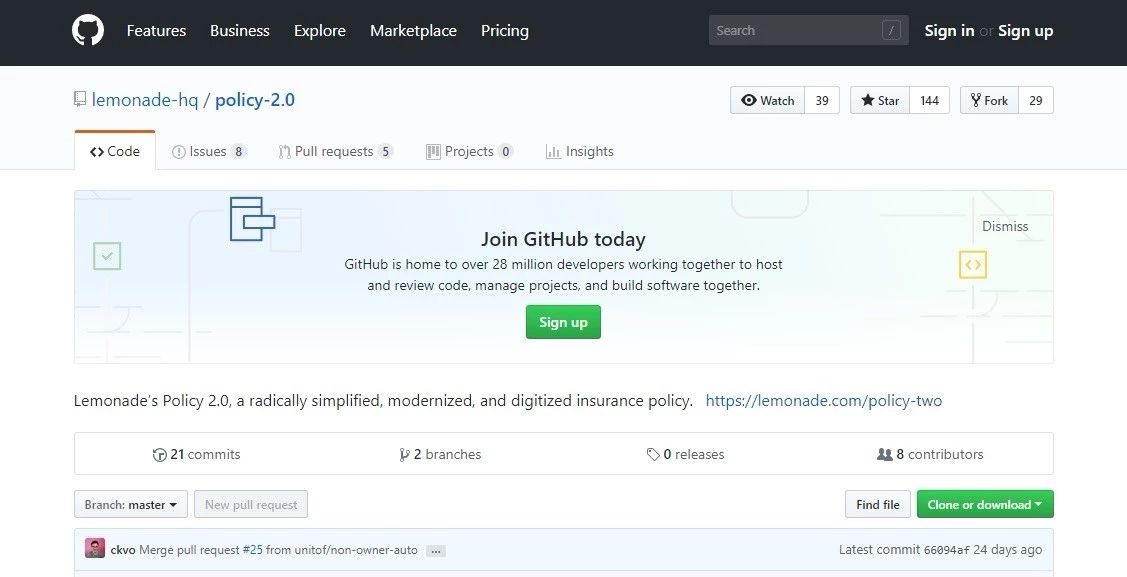The width and height of the screenshot is (1127, 577).
Task: Click the branches icon
Action: click(x=404, y=455)
